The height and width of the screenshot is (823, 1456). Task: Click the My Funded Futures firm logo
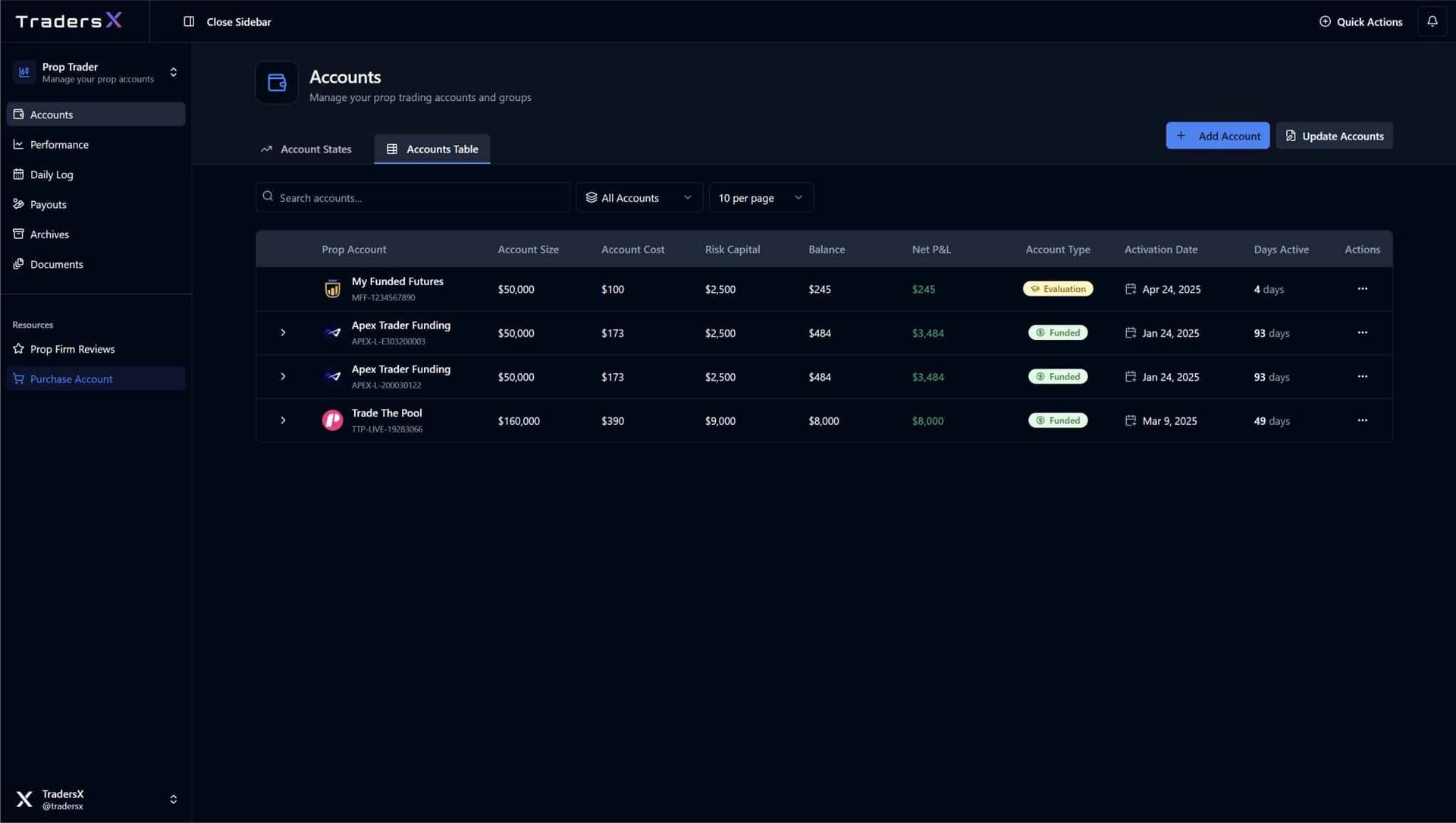pyautogui.click(x=332, y=289)
